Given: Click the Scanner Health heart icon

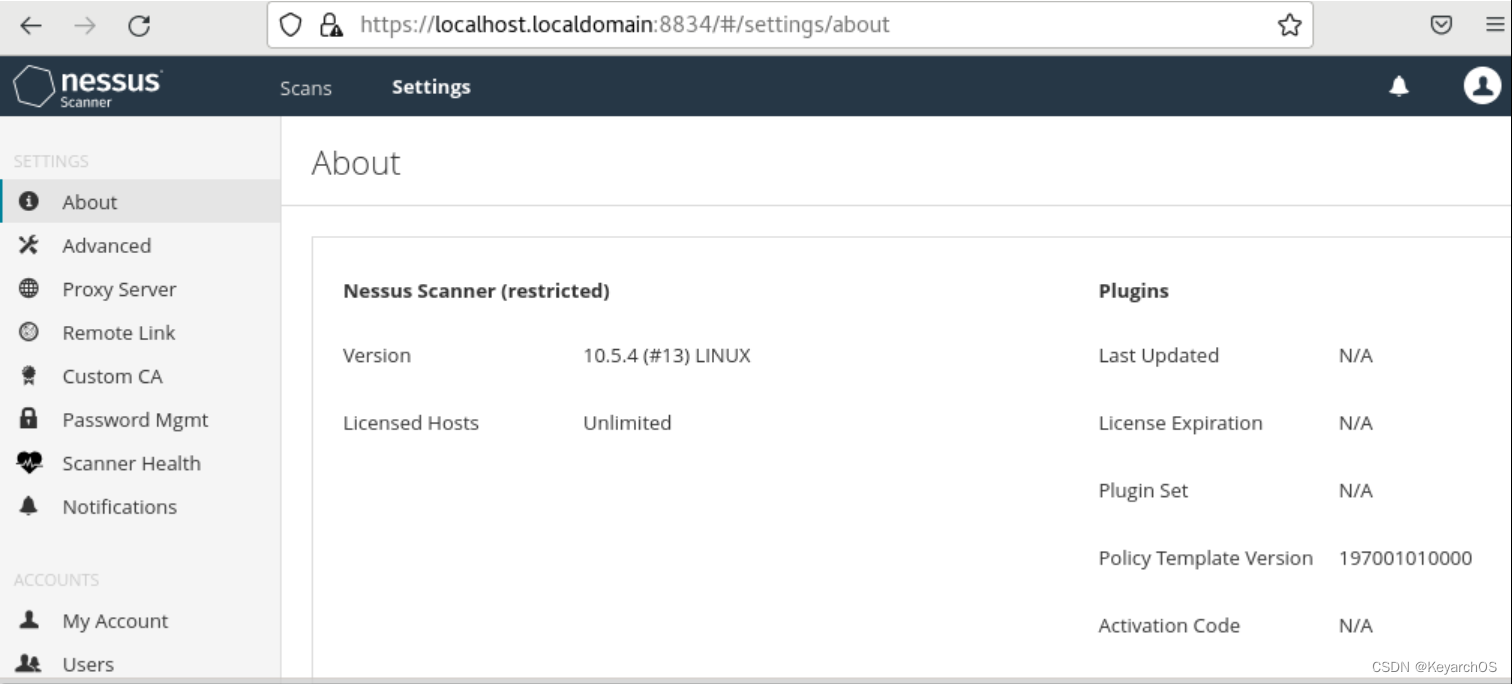Looking at the screenshot, I should 30,462.
